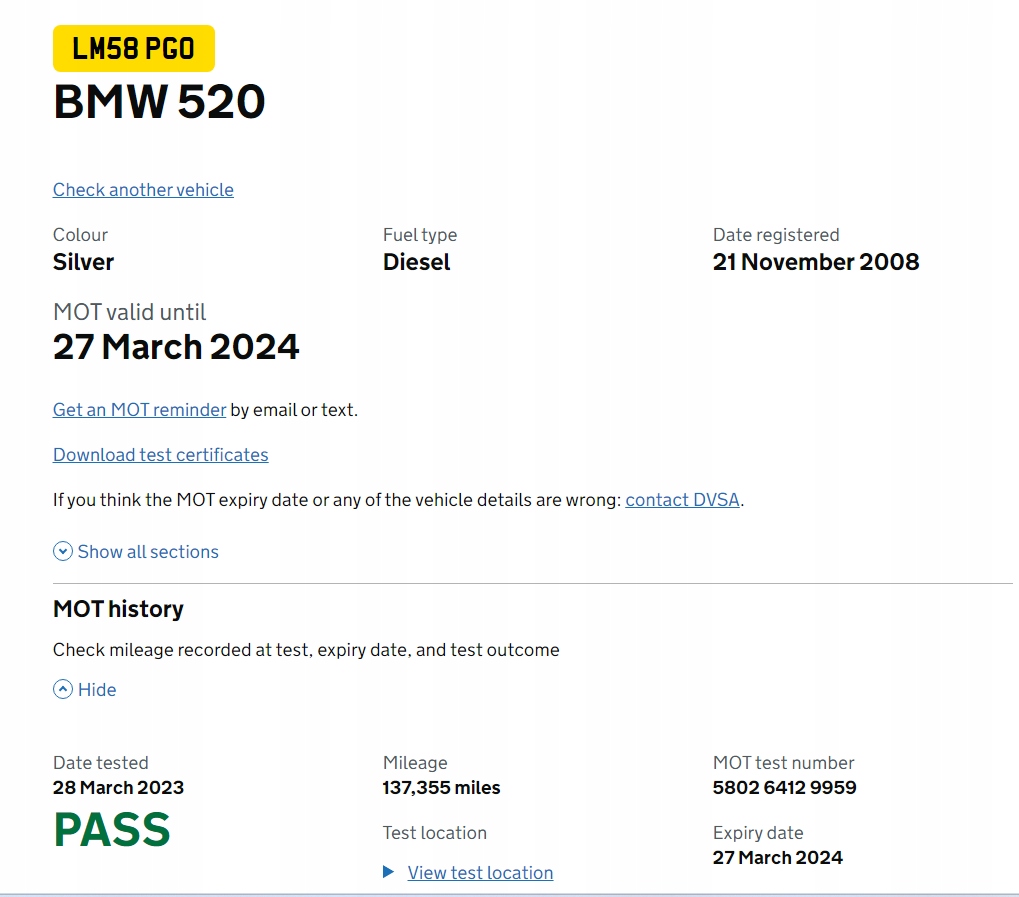Follow the contact DVSA link
Image resolution: width=1019 pixels, height=897 pixels.
click(x=682, y=500)
